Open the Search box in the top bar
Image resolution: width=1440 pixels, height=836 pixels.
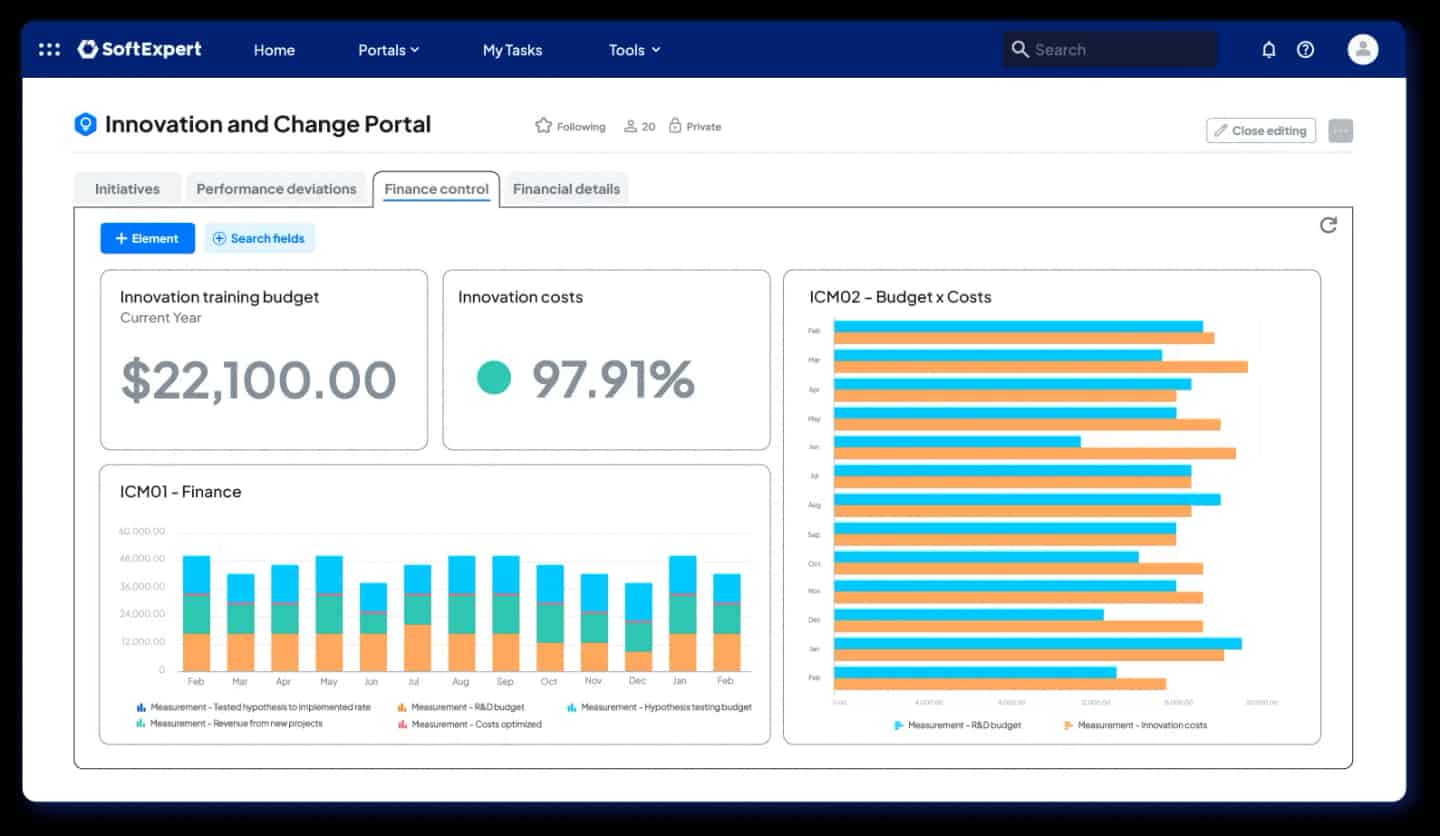coord(1108,49)
